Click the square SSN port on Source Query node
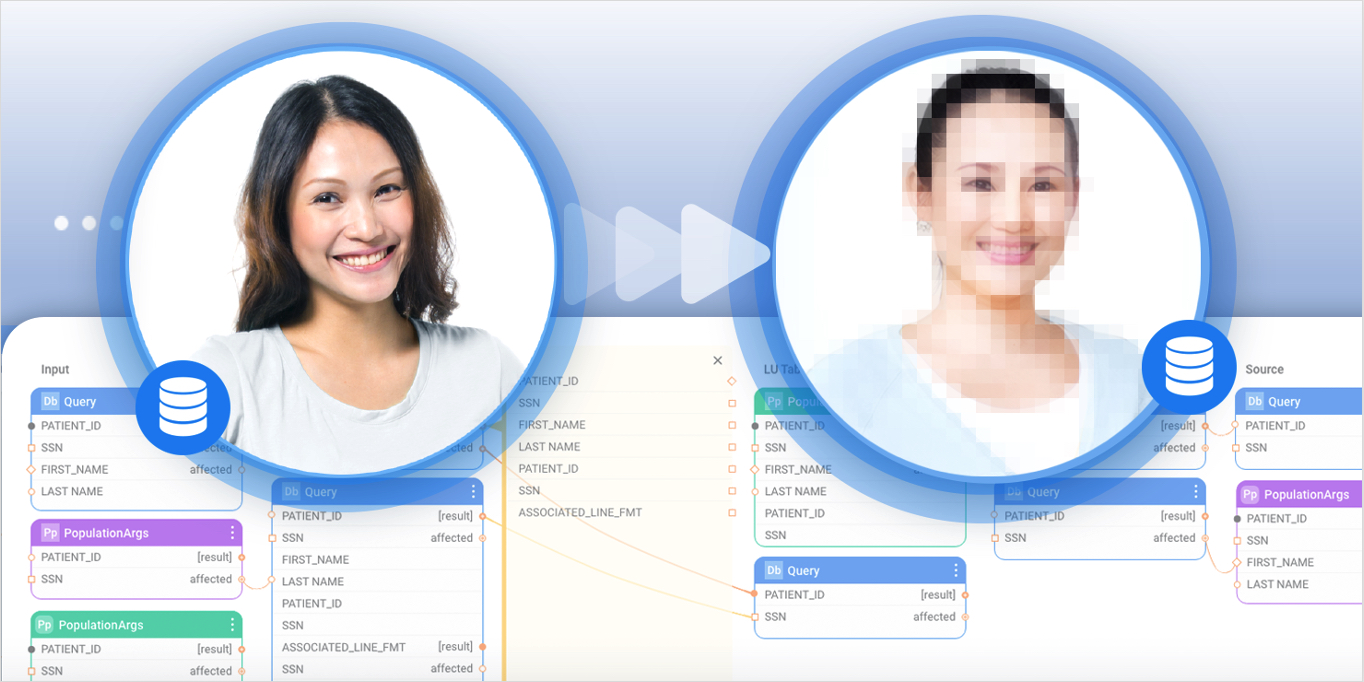This screenshot has height=682, width=1364. coord(1236,448)
